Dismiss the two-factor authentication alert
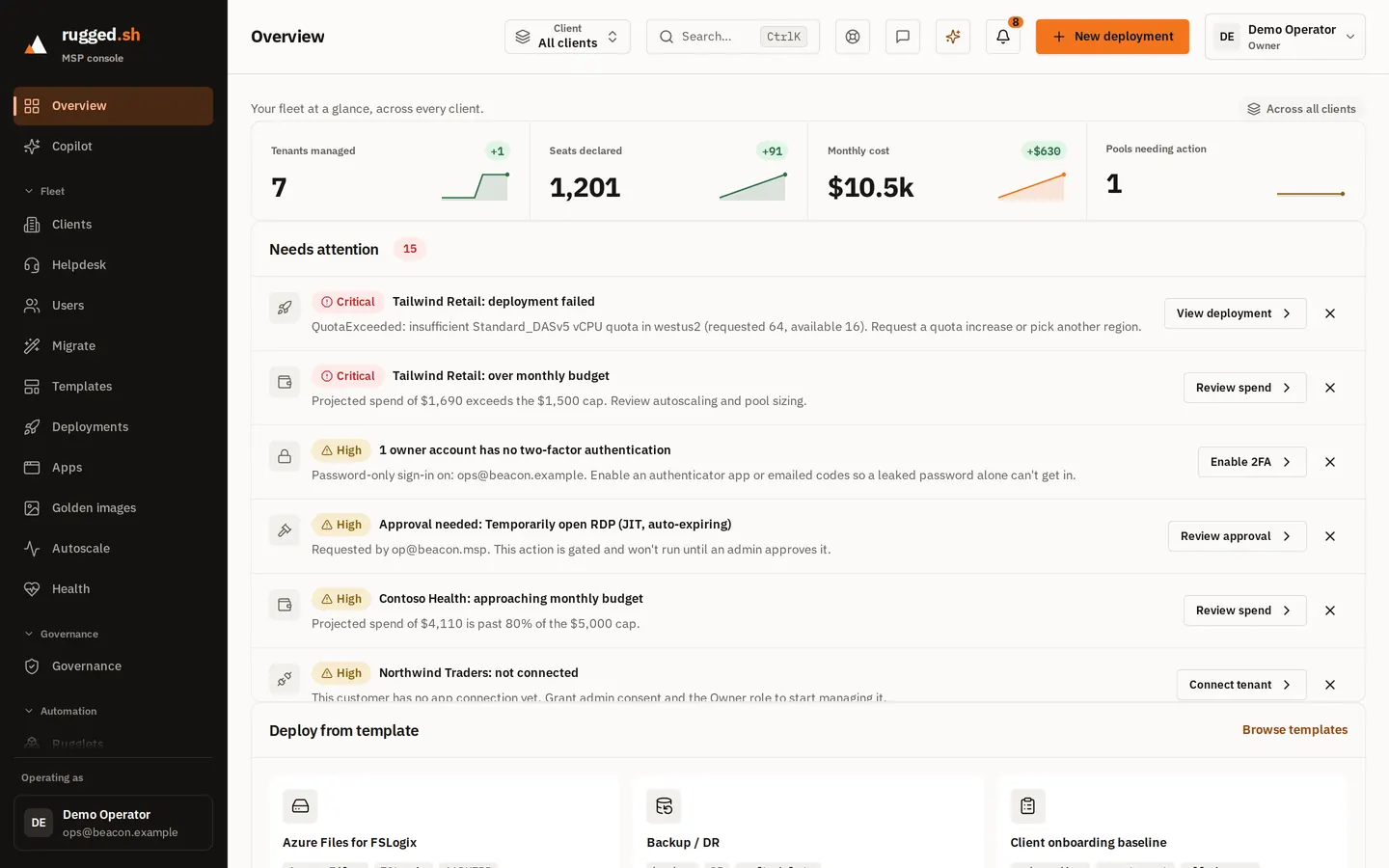Image resolution: width=1389 pixels, height=868 pixels. pos(1330,462)
